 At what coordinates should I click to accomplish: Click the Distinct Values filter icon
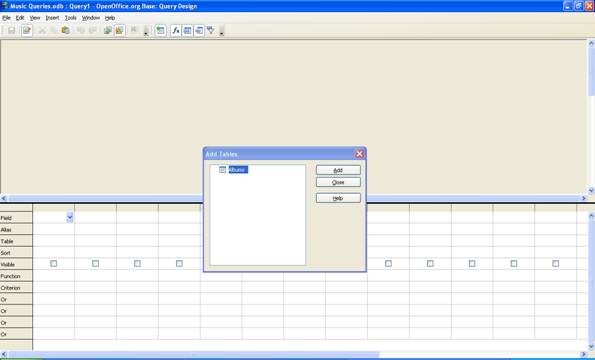(211, 30)
